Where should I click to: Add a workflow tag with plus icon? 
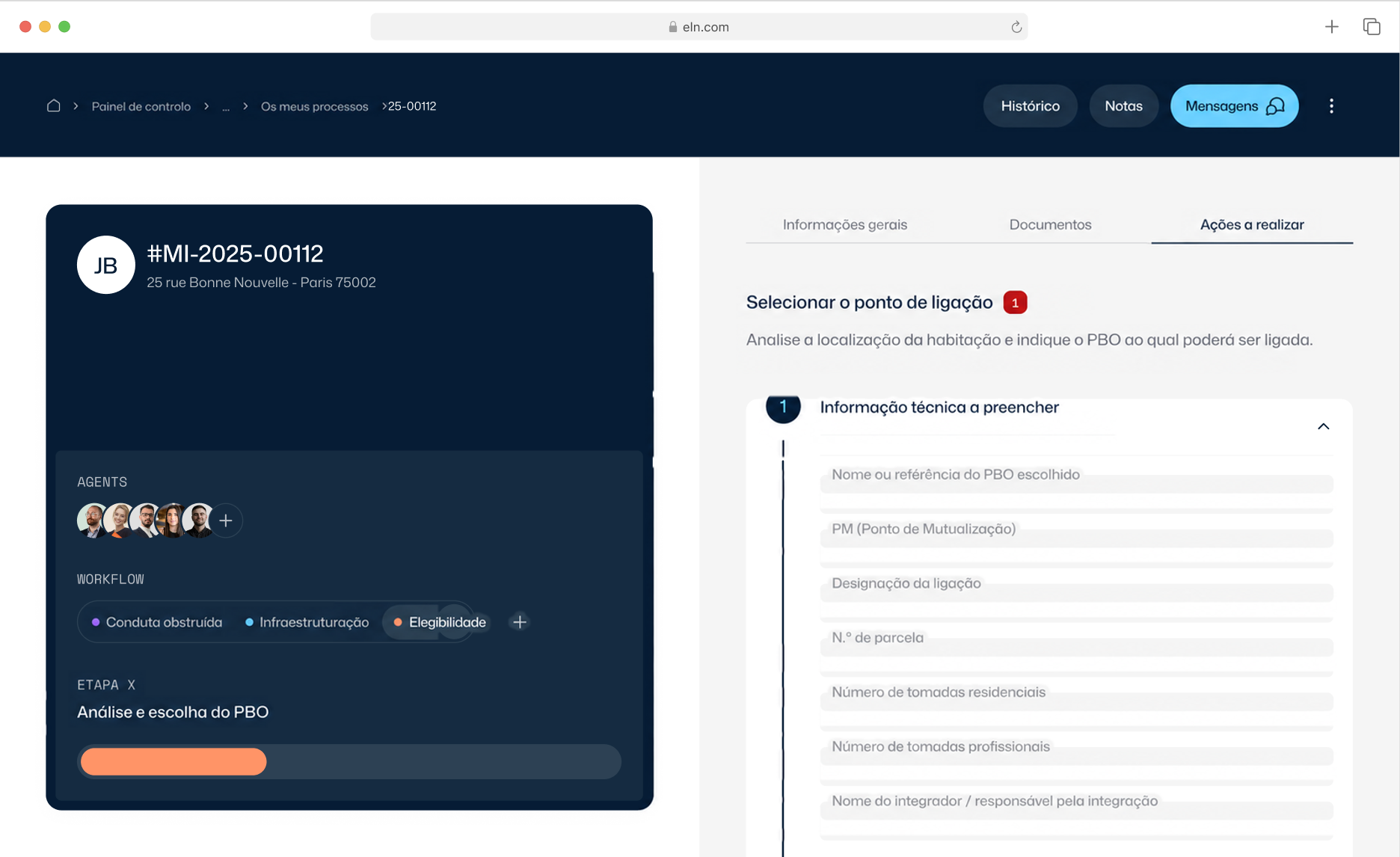click(x=520, y=621)
